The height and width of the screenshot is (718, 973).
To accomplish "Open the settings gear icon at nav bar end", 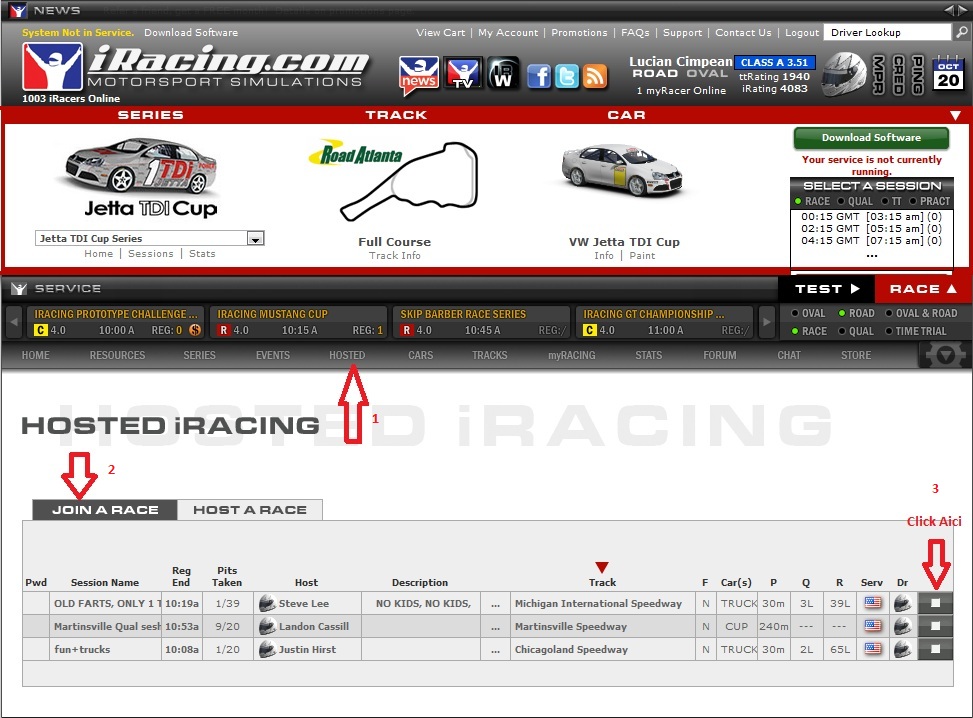I will pyautogui.click(x=945, y=355).
